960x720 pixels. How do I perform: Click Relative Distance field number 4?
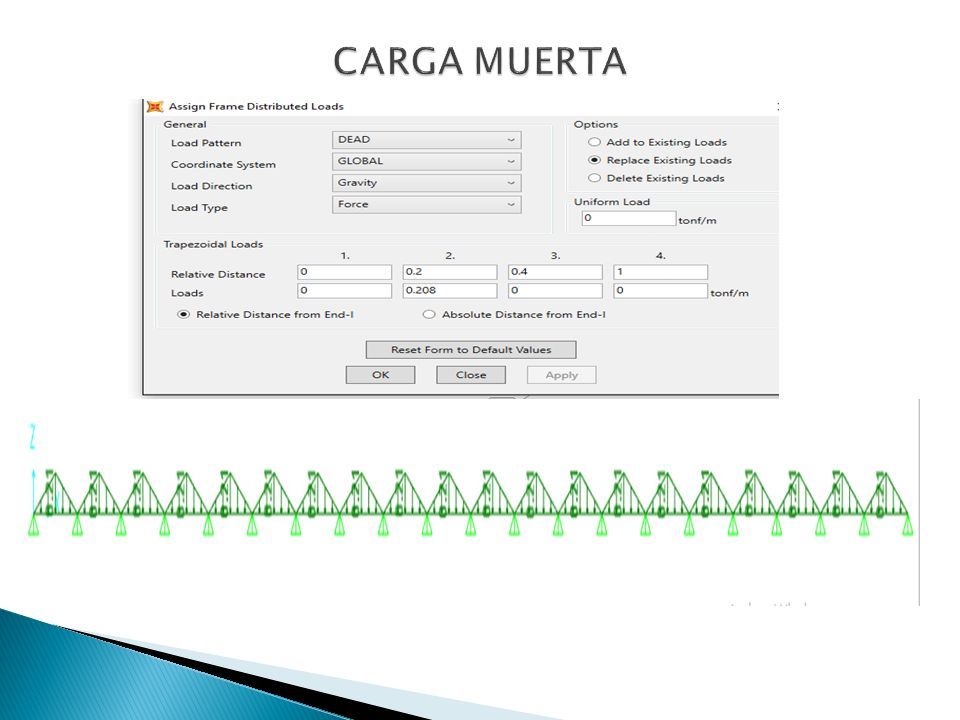pos(661,272)
